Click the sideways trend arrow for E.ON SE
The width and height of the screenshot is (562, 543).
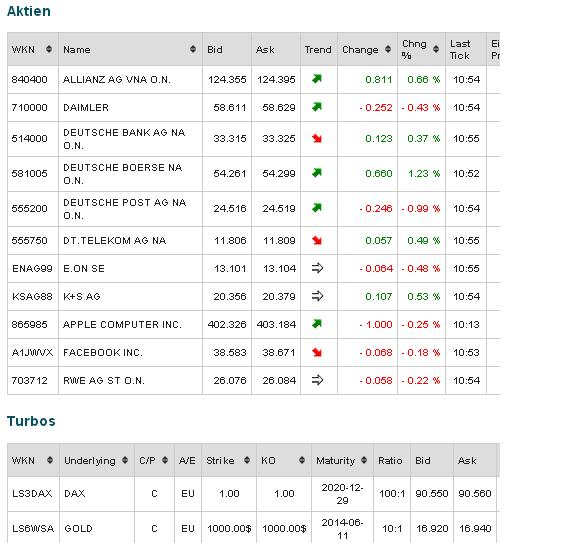[x=318, y=268]
